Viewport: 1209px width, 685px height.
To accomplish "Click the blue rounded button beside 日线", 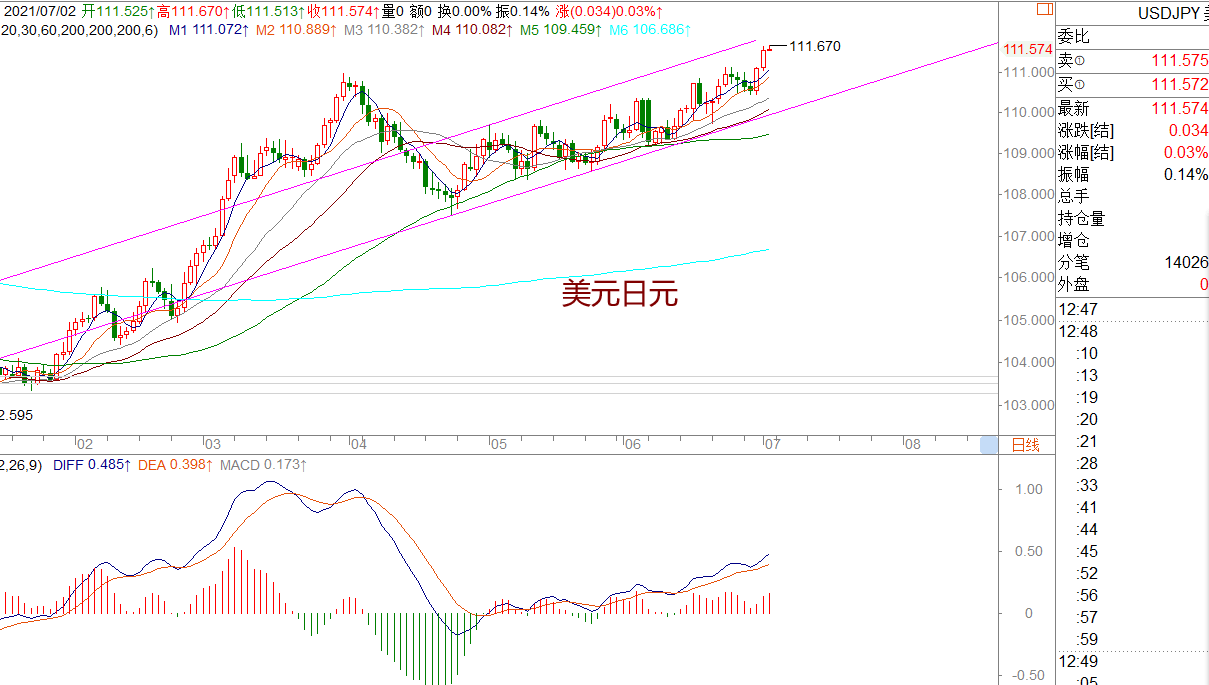I will pyautogui.click(x=989, y=446).
